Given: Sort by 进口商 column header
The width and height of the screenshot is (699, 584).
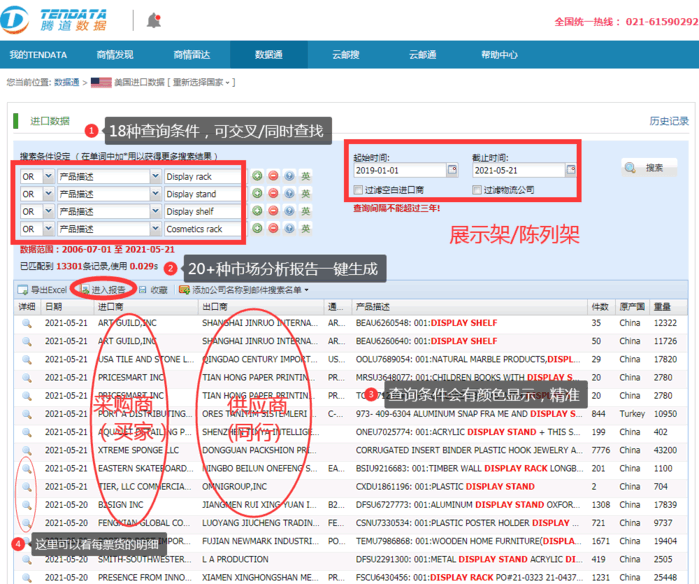Looking at the screenshot, I should click(146, 307).
